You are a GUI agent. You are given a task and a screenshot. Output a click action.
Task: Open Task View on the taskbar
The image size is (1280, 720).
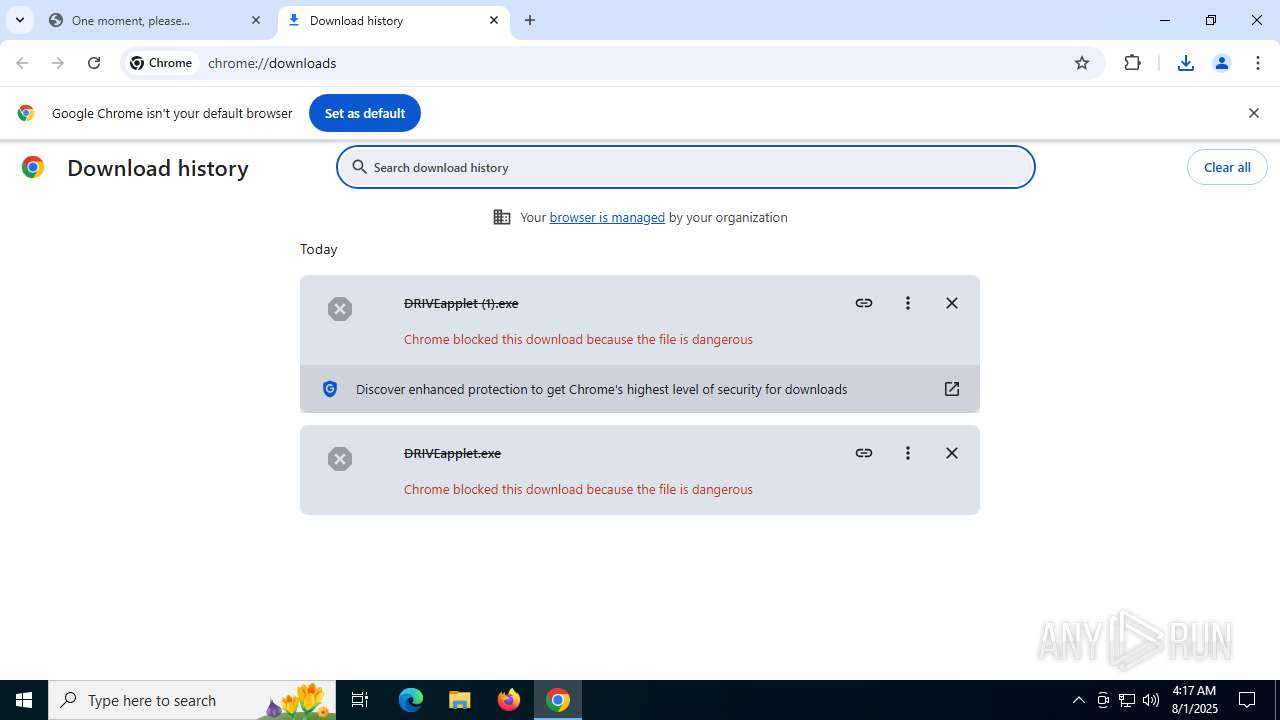(360, 700)
